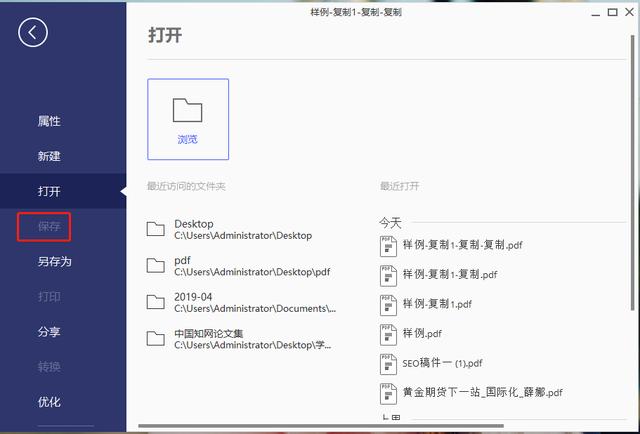This screenshot has width=640, height=434.
Task: Open recent file SEO稿件一 (1).pdf
Action: coord(442,363)
